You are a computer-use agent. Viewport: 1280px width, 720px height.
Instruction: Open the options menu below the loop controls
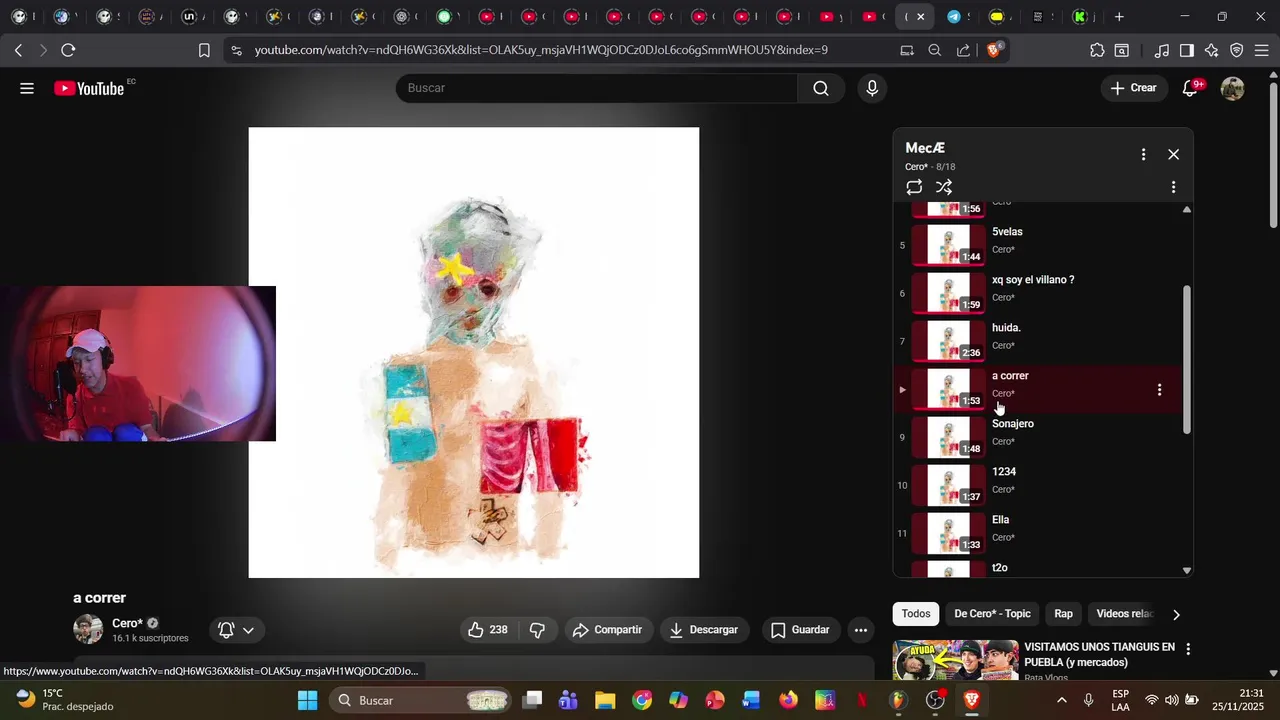(x=1173, y=187)
